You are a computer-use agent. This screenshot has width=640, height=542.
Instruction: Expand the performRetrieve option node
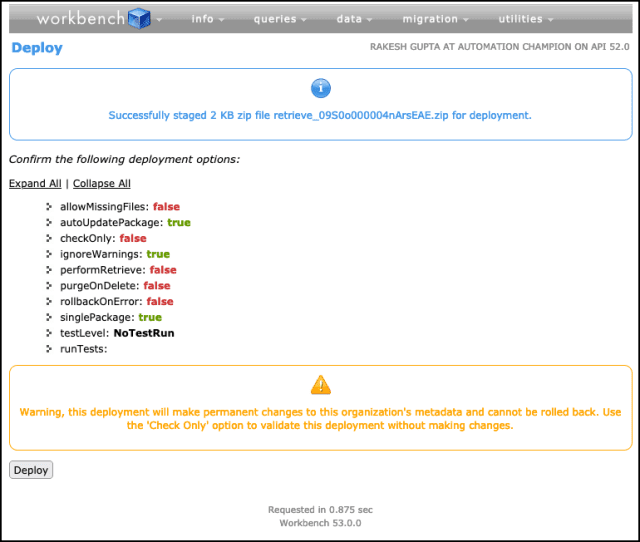coord(48,270)
